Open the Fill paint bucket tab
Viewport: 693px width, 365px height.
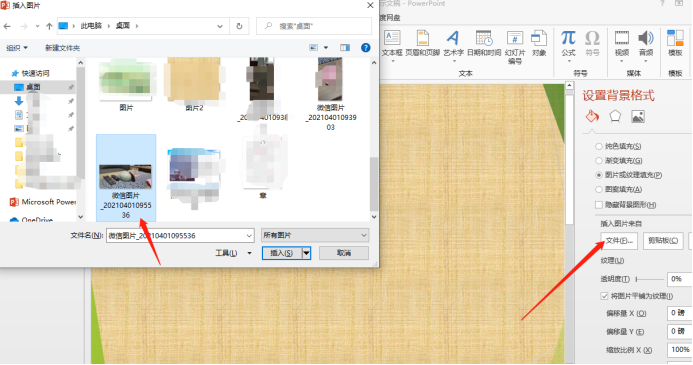pyautogui.click(x=592, y=117)
